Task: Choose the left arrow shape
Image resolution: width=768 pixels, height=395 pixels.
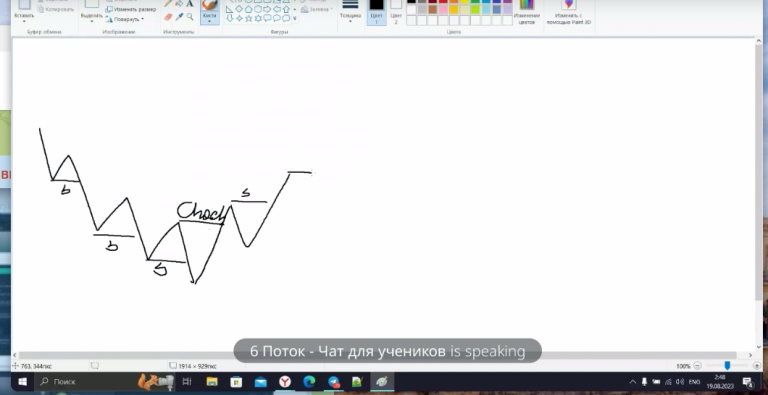Action: (x=277, y=9)
